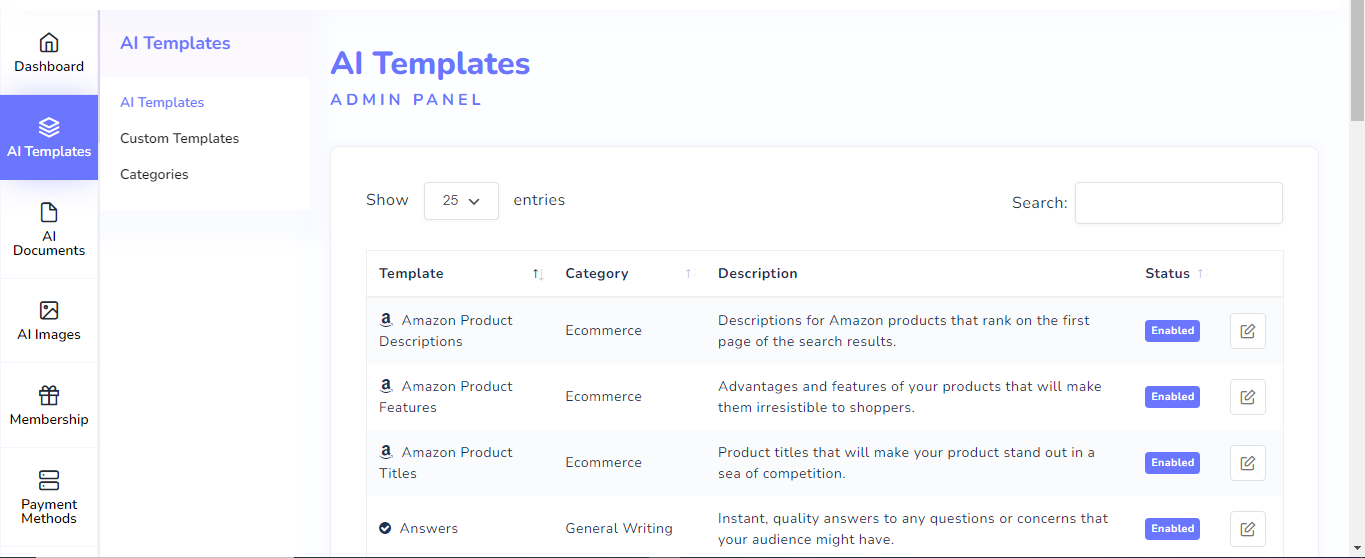Click the Dashboard home icon

tap(49, 43)
